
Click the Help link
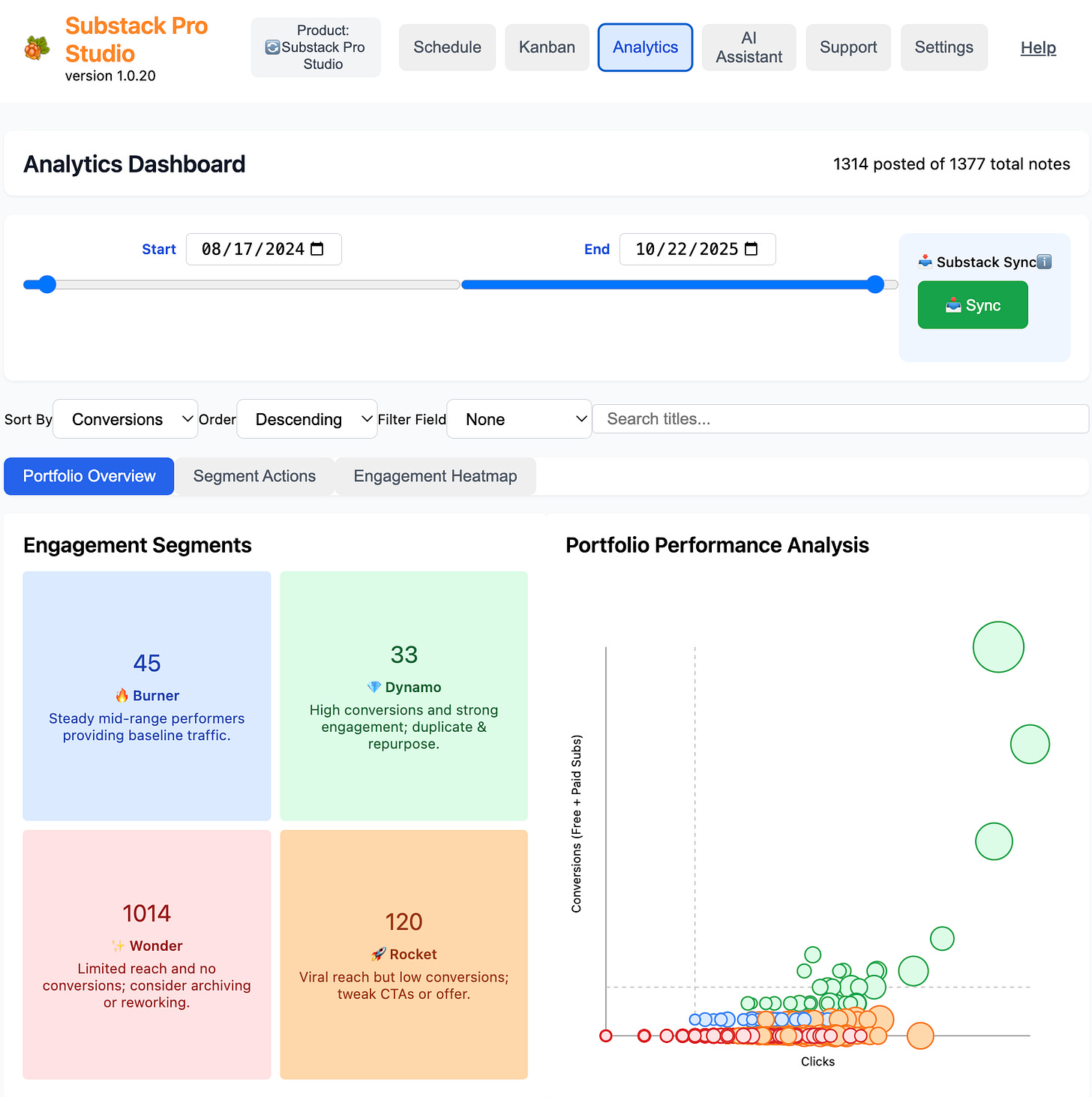1038,48
